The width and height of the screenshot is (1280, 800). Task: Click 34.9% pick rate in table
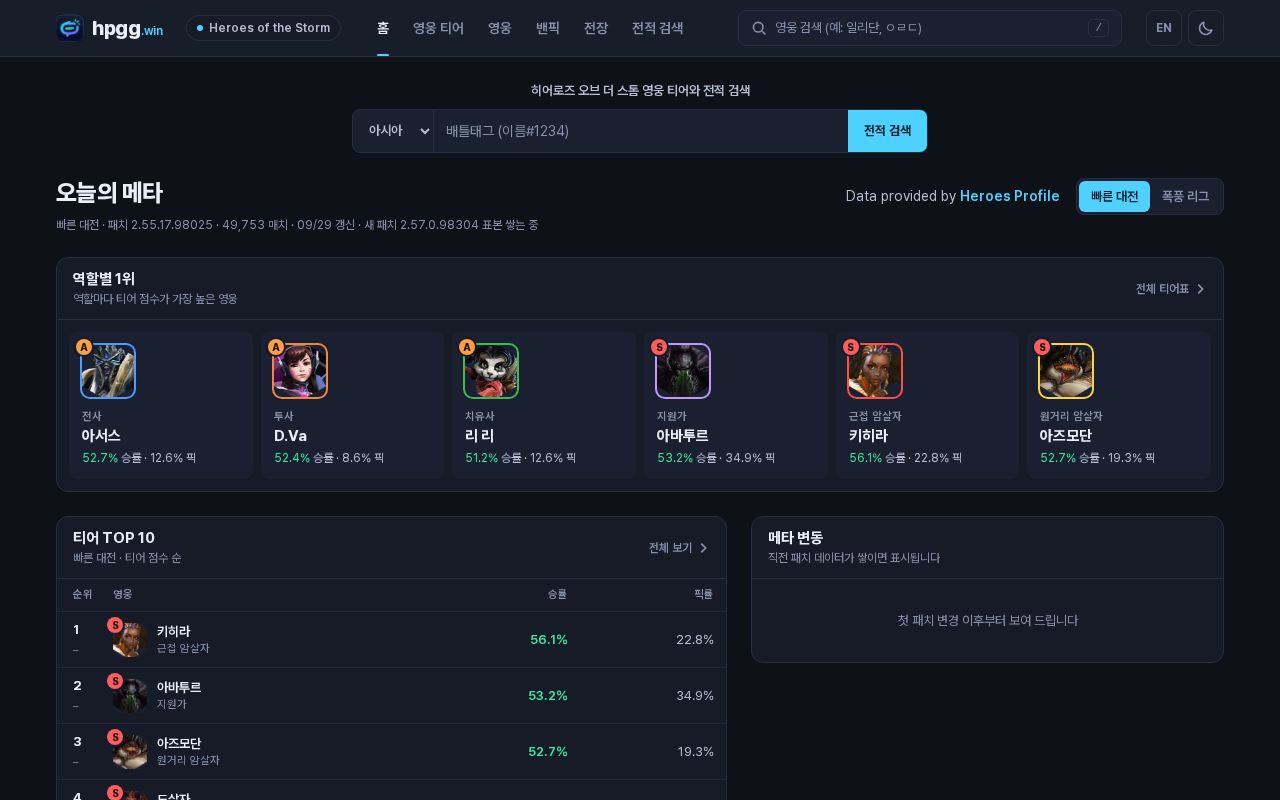[x=695, y=695]
